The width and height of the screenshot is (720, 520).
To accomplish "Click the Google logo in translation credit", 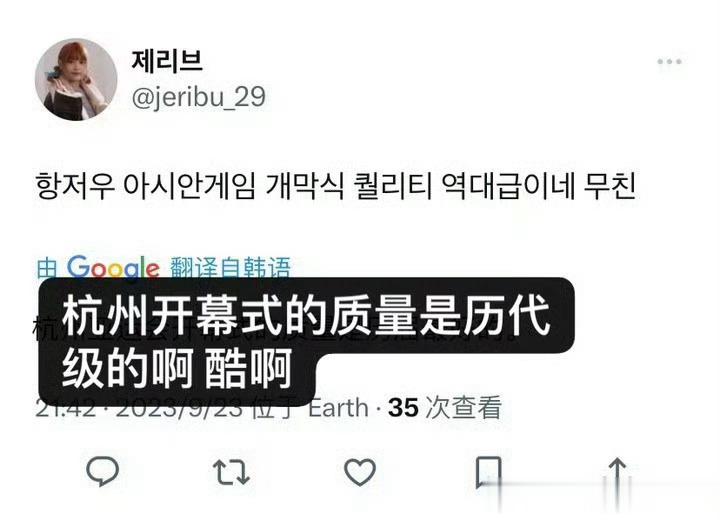I will pos(113,267).
